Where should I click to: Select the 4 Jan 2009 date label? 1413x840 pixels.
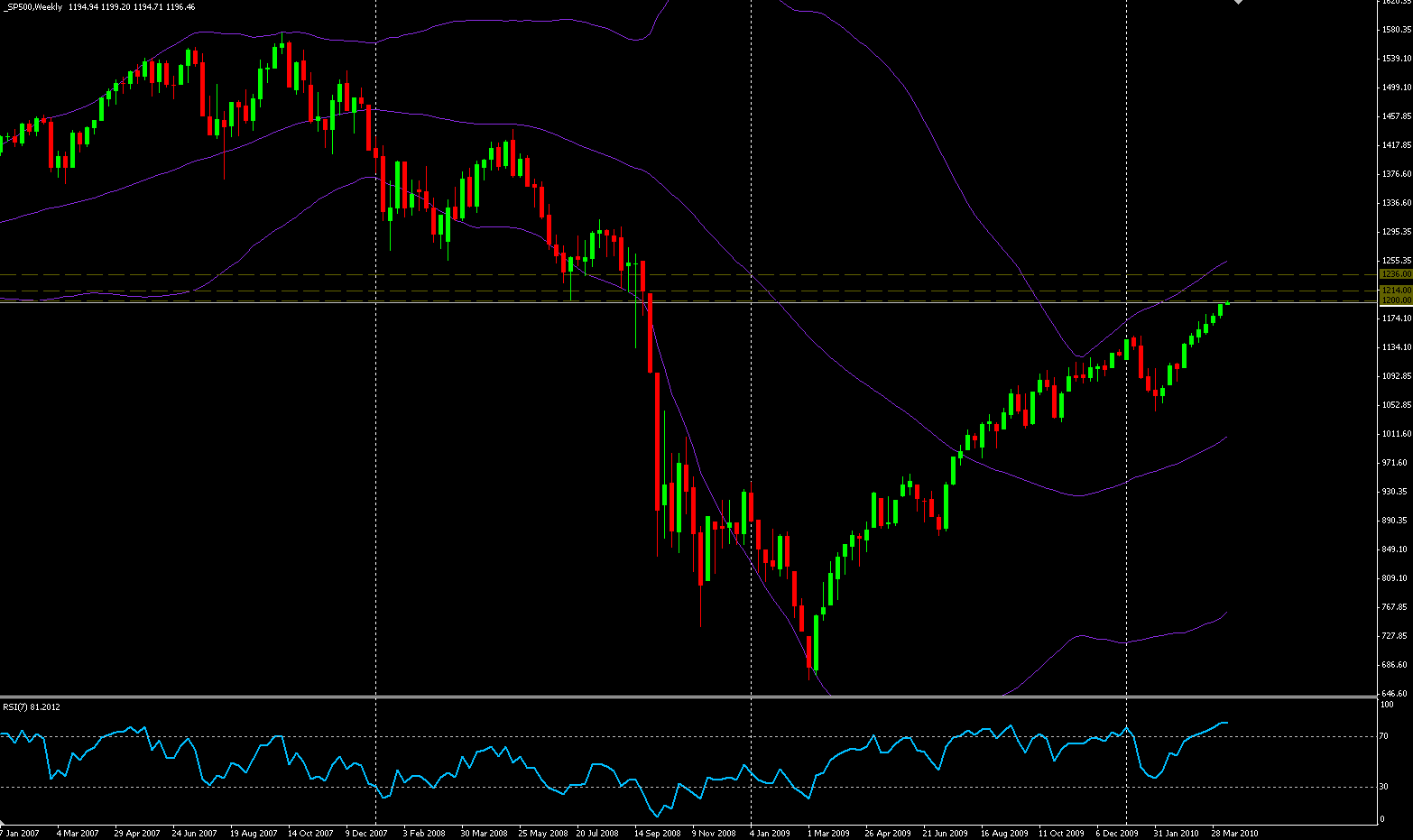(770, 834)
